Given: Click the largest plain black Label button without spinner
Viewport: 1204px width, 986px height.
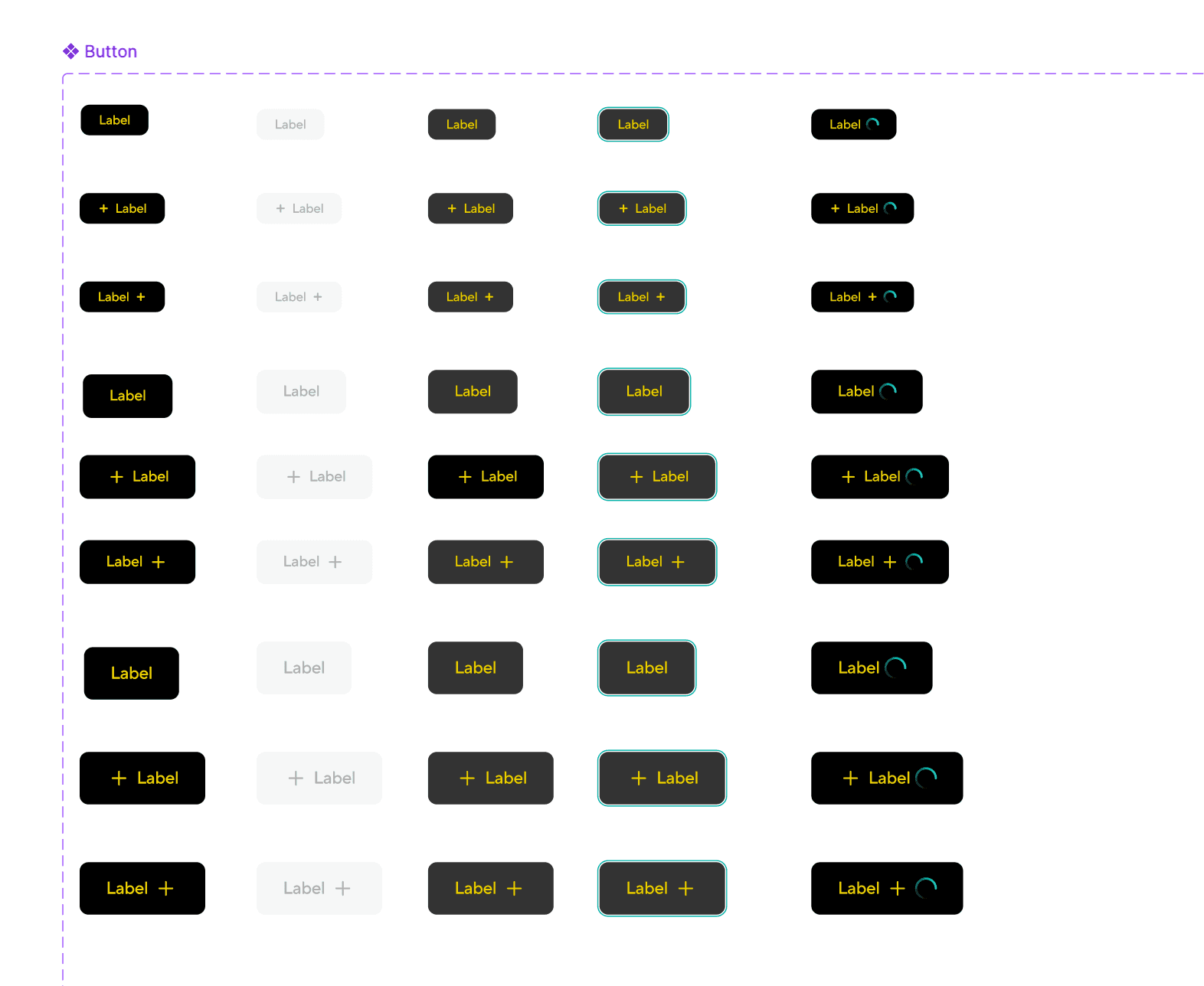Looking at the screenshot, I should pyautogui.click(x=132, y=674).
